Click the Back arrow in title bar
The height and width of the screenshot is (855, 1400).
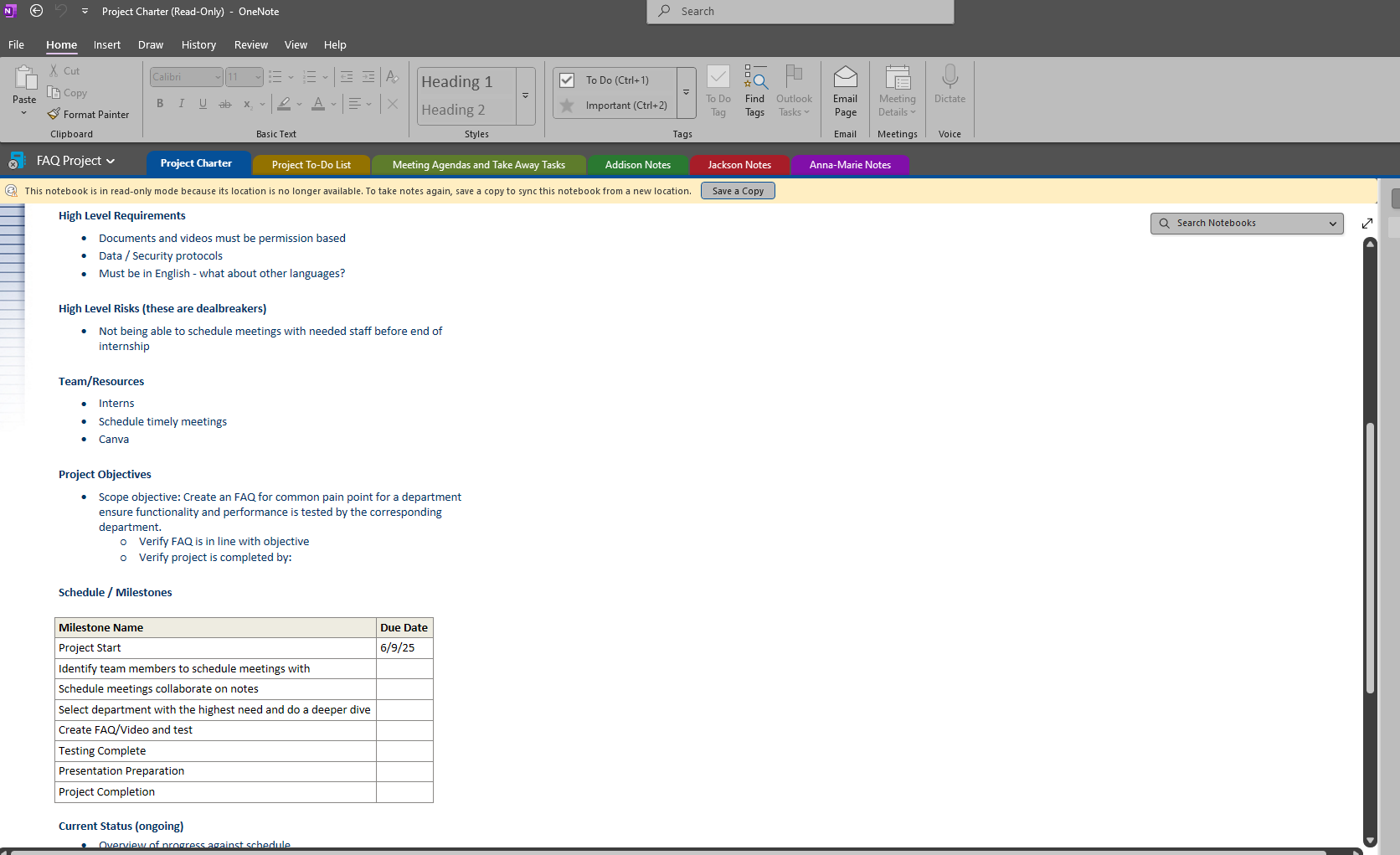(36, 11)
